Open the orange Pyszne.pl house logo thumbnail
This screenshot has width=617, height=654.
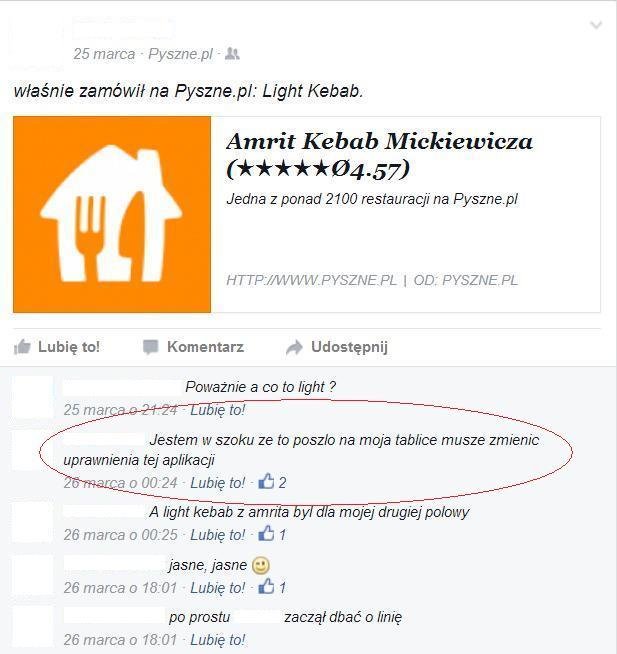[x=112, y=214]
